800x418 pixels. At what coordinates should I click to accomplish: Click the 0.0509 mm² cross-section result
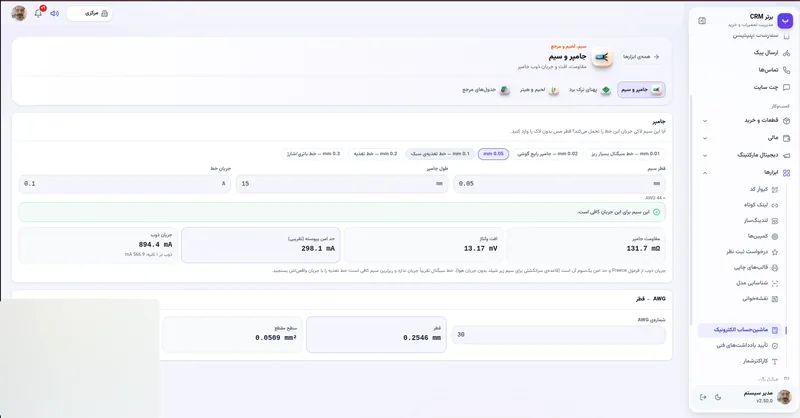coord(233,334)
